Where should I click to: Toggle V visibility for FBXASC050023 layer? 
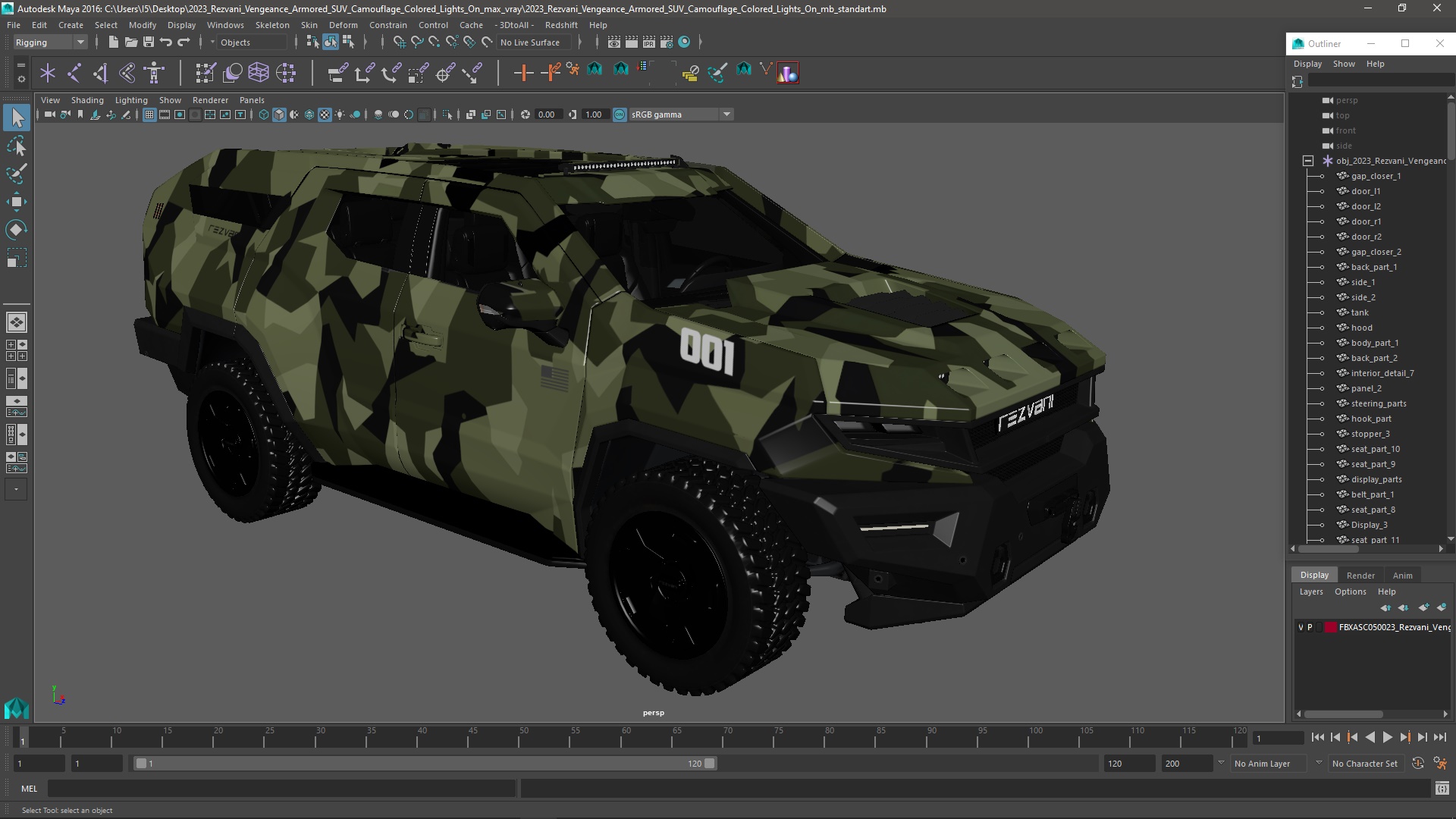point(1301,627)
